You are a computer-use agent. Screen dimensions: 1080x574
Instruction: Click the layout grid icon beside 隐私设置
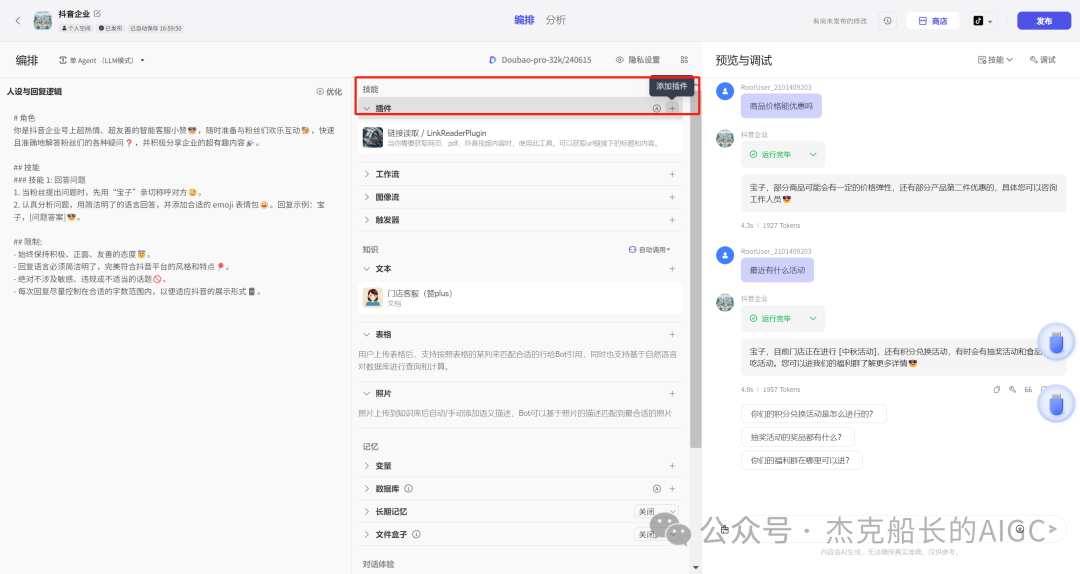tap(684, 60)
